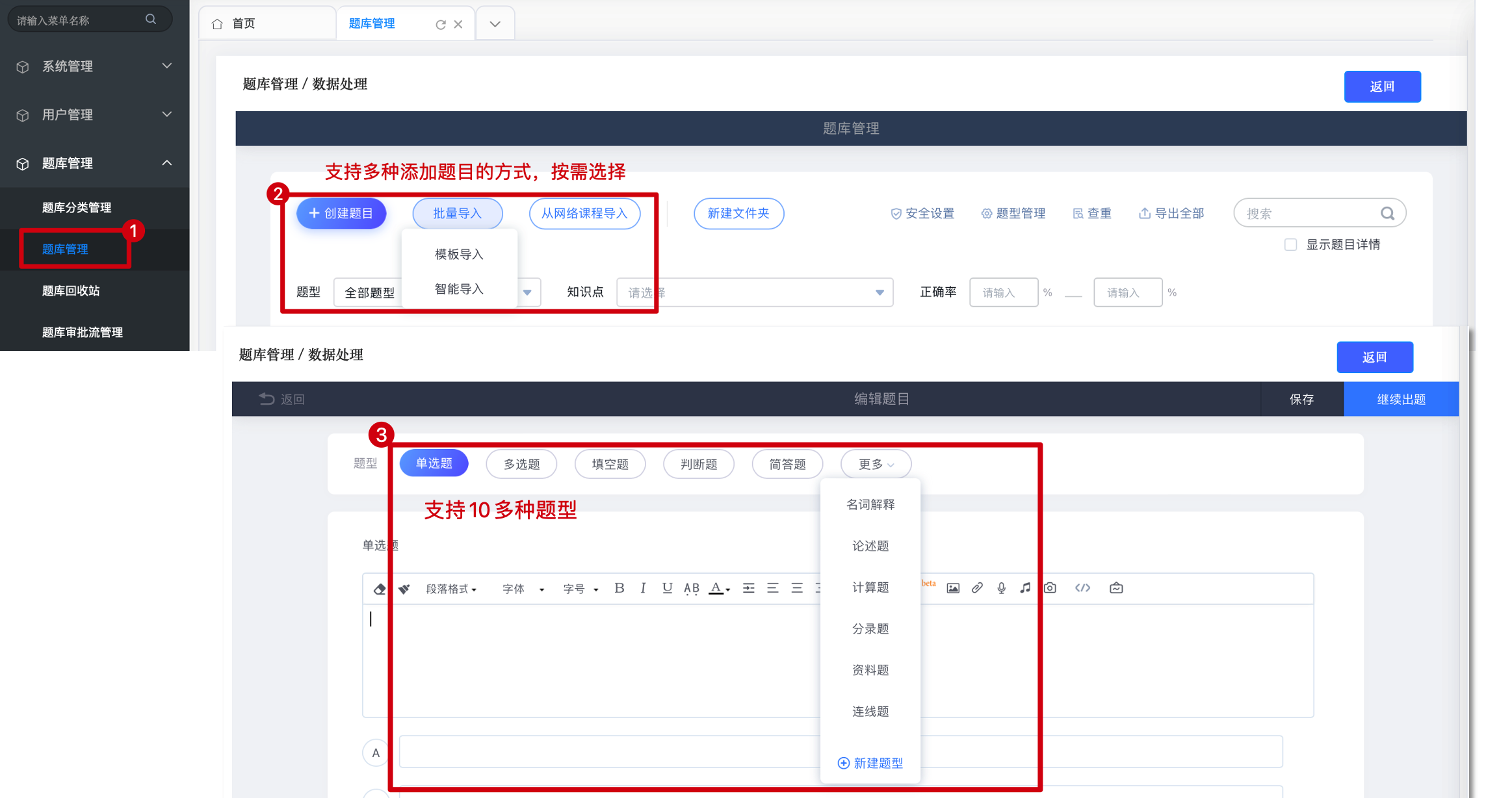
Task: Select the 多选题 question type
Action: tap(521, 464)
